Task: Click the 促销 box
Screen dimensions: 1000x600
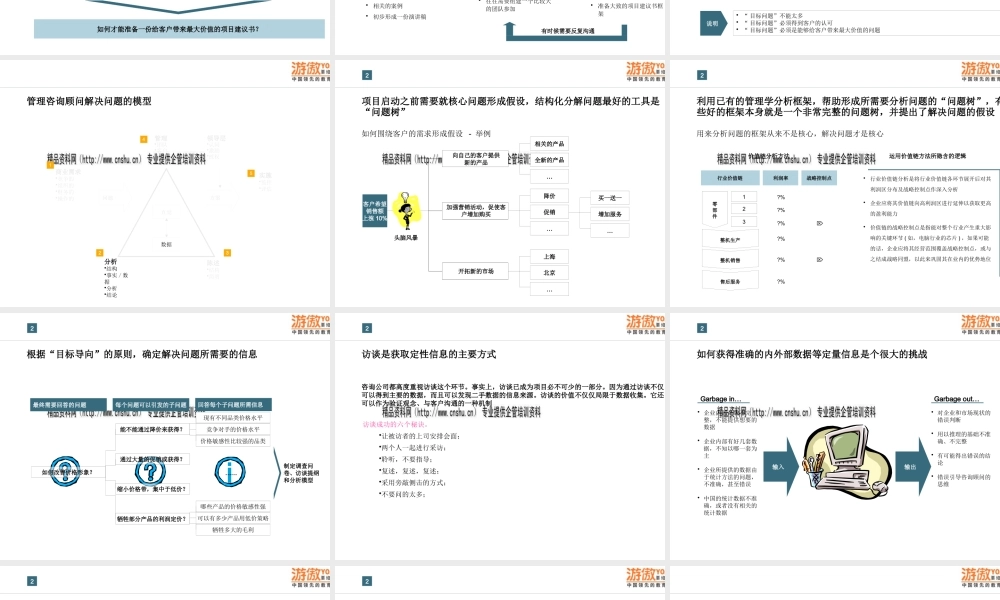Action: [549, 212]
